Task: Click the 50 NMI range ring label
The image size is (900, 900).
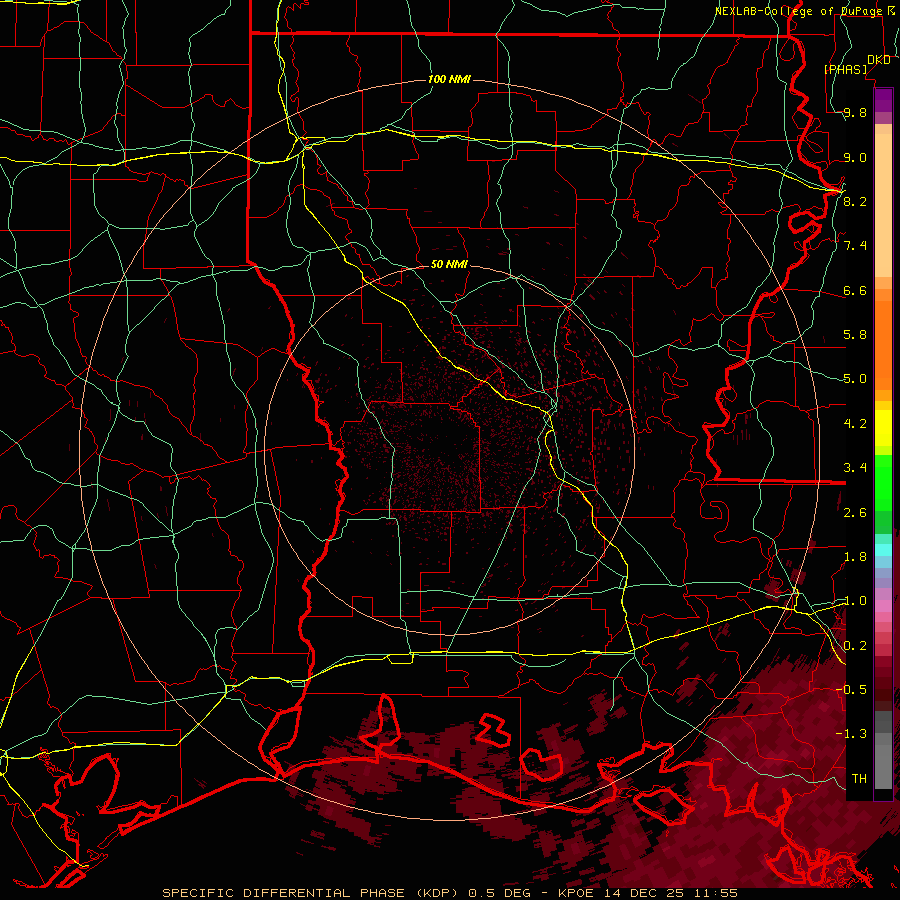Action: (449, 265)
